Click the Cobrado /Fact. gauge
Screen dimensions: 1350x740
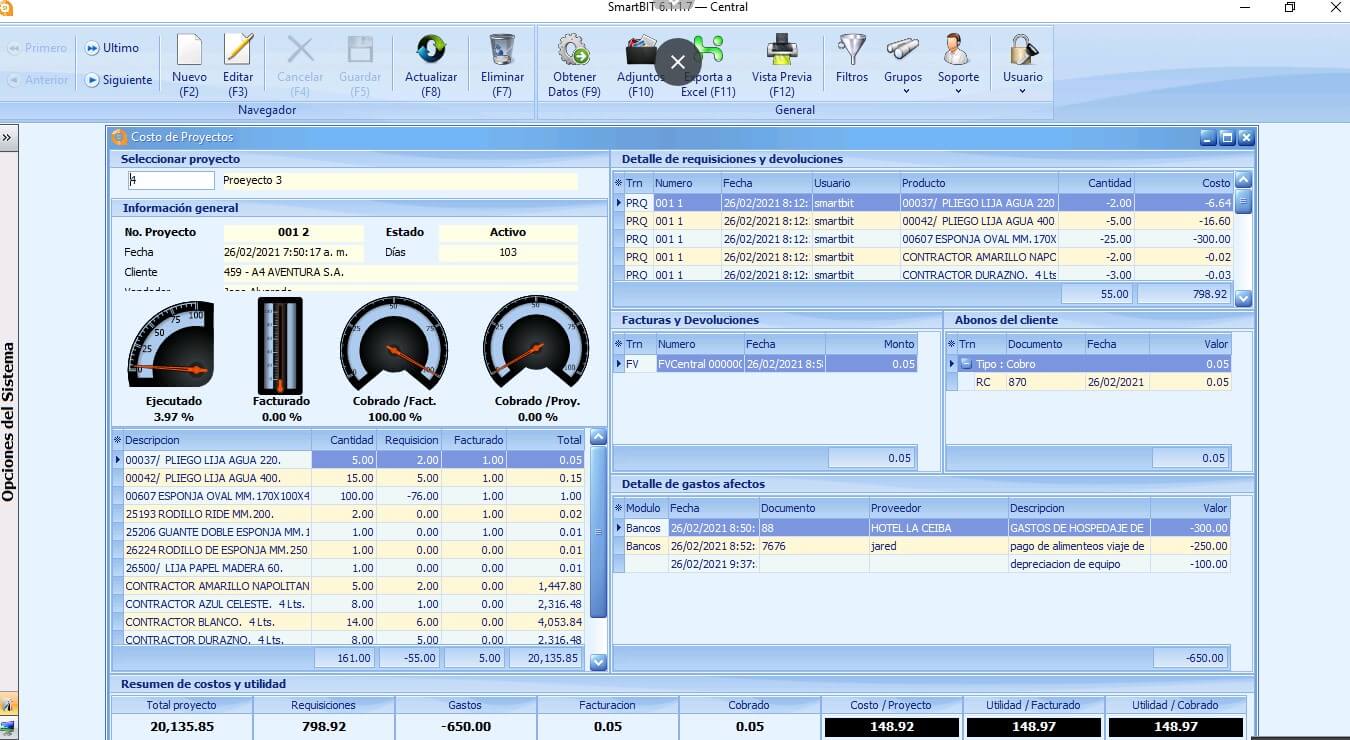394,344
